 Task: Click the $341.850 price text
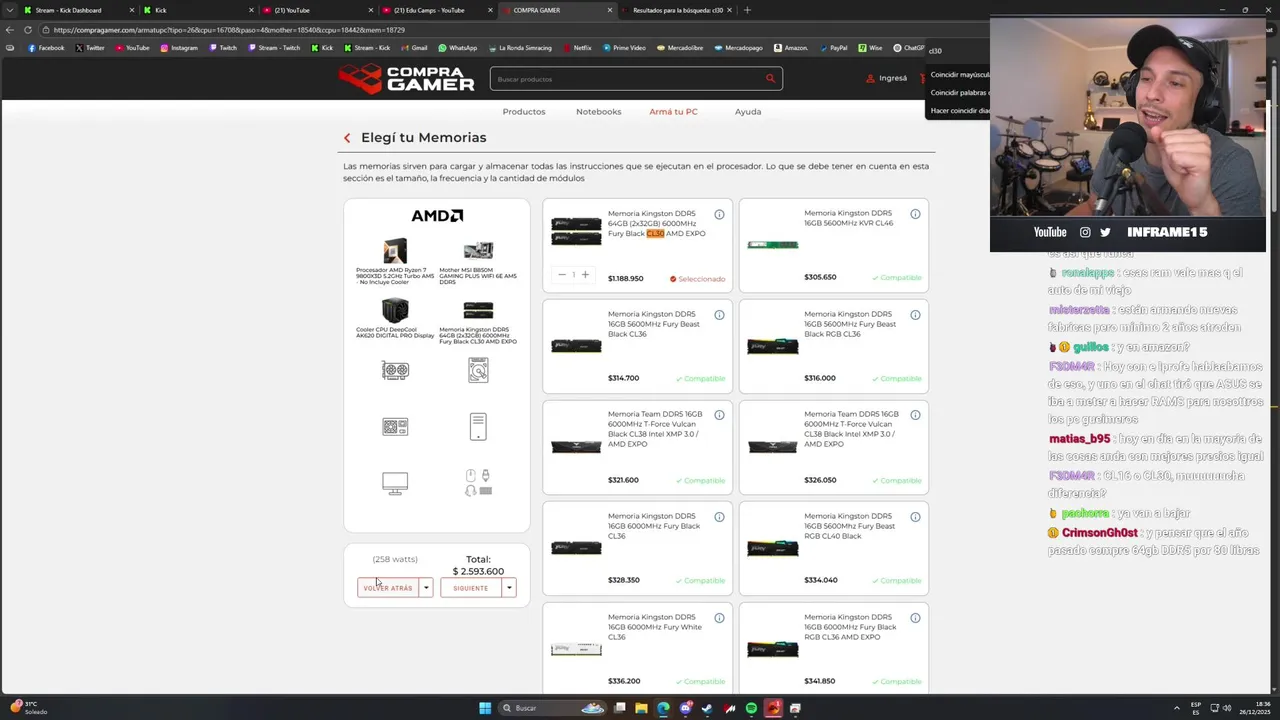pos(820,681)
